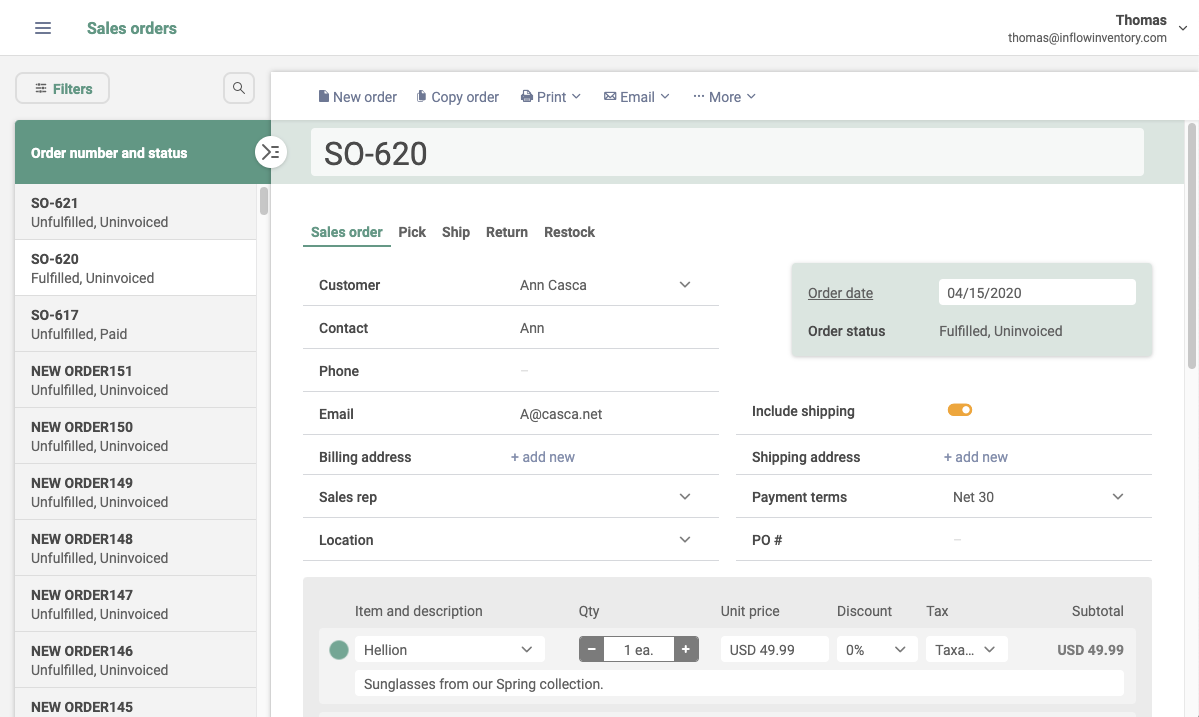Click the search magnifier icon
The height and width of the screenshot is (717, 1199).
[x=239, y=88]
